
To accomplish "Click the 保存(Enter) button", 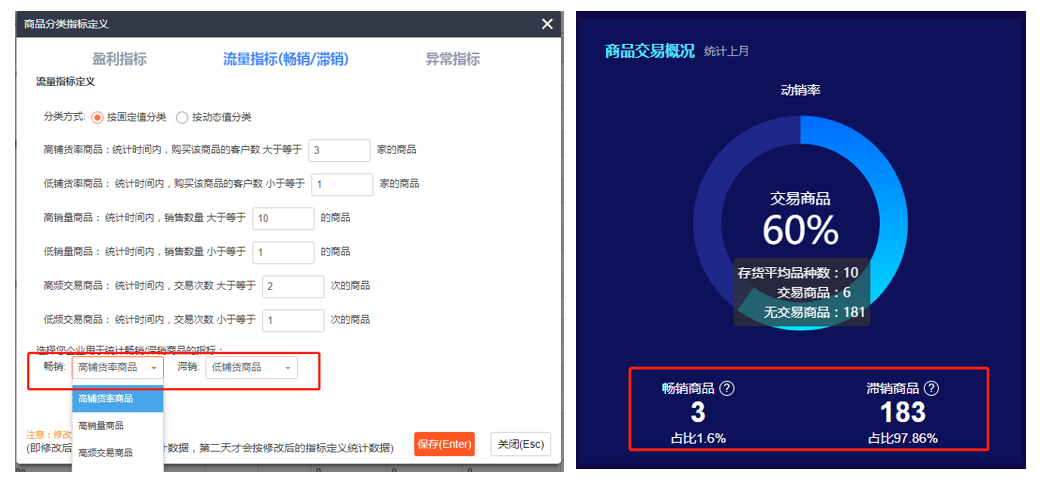I will (444, 444).
